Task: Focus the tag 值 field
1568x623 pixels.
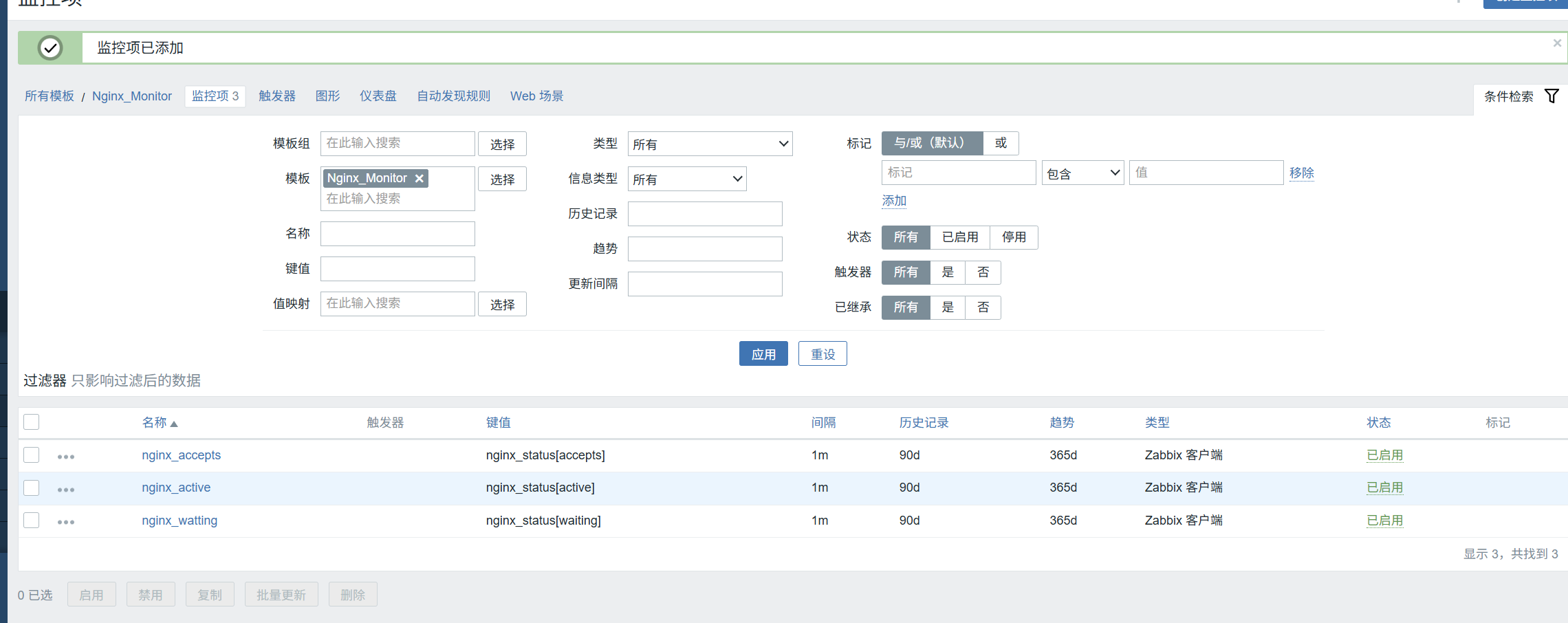Action: 1206,173
